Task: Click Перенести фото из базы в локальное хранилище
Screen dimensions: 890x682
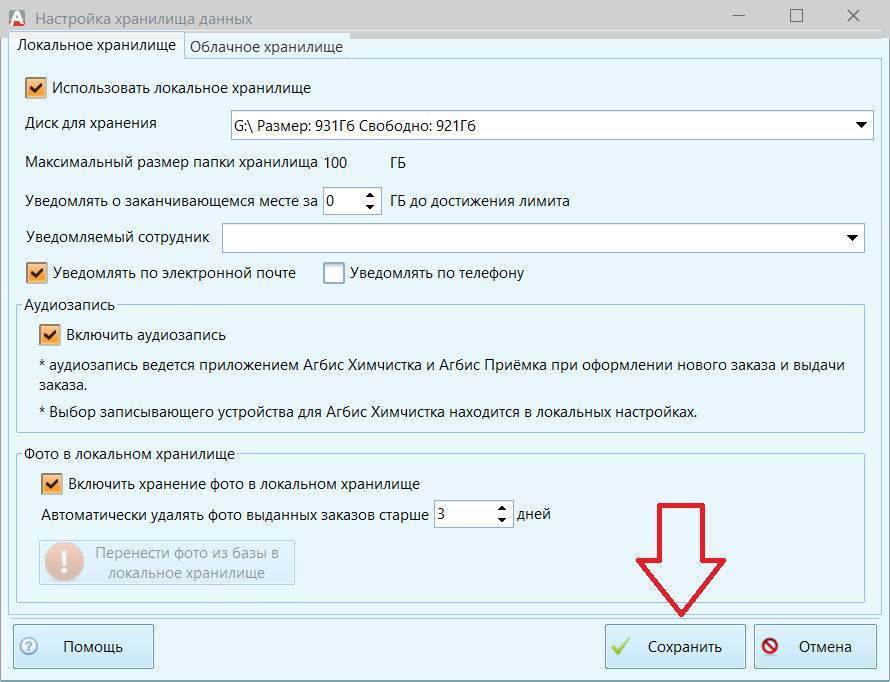Action: [167, 562]
